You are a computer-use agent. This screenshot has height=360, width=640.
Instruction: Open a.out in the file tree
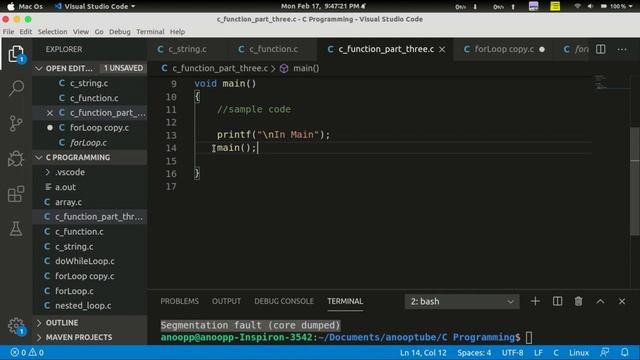point(65,187)
